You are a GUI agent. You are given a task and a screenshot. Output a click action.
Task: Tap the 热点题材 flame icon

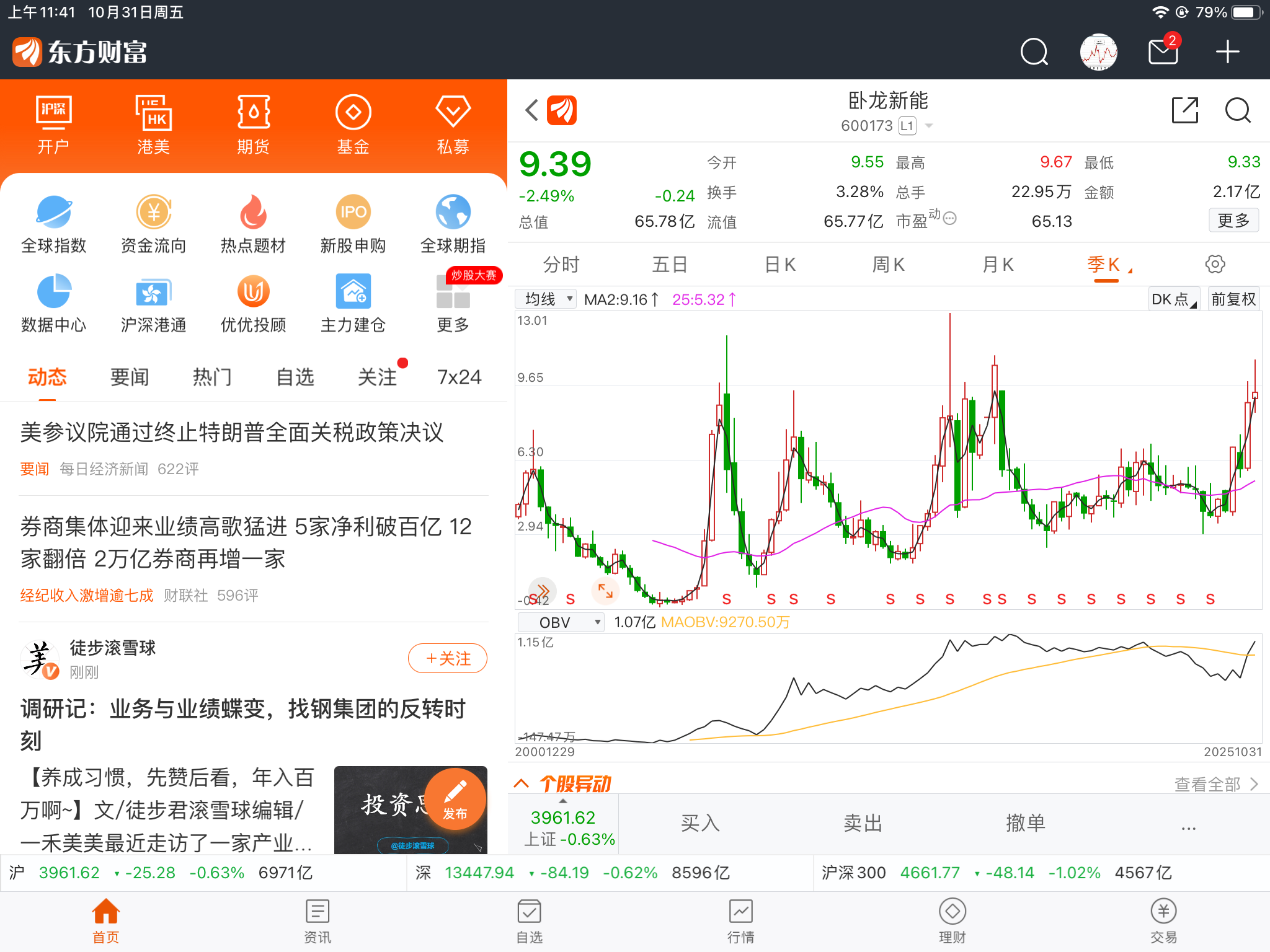253,213
